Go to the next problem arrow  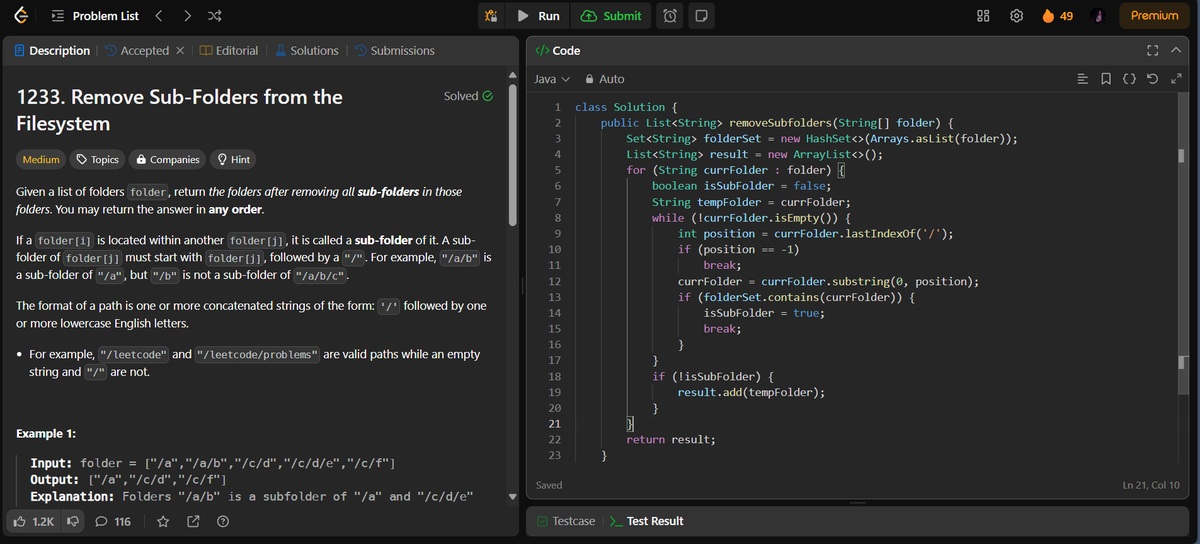pyautogui.click(x=188, y=16)
